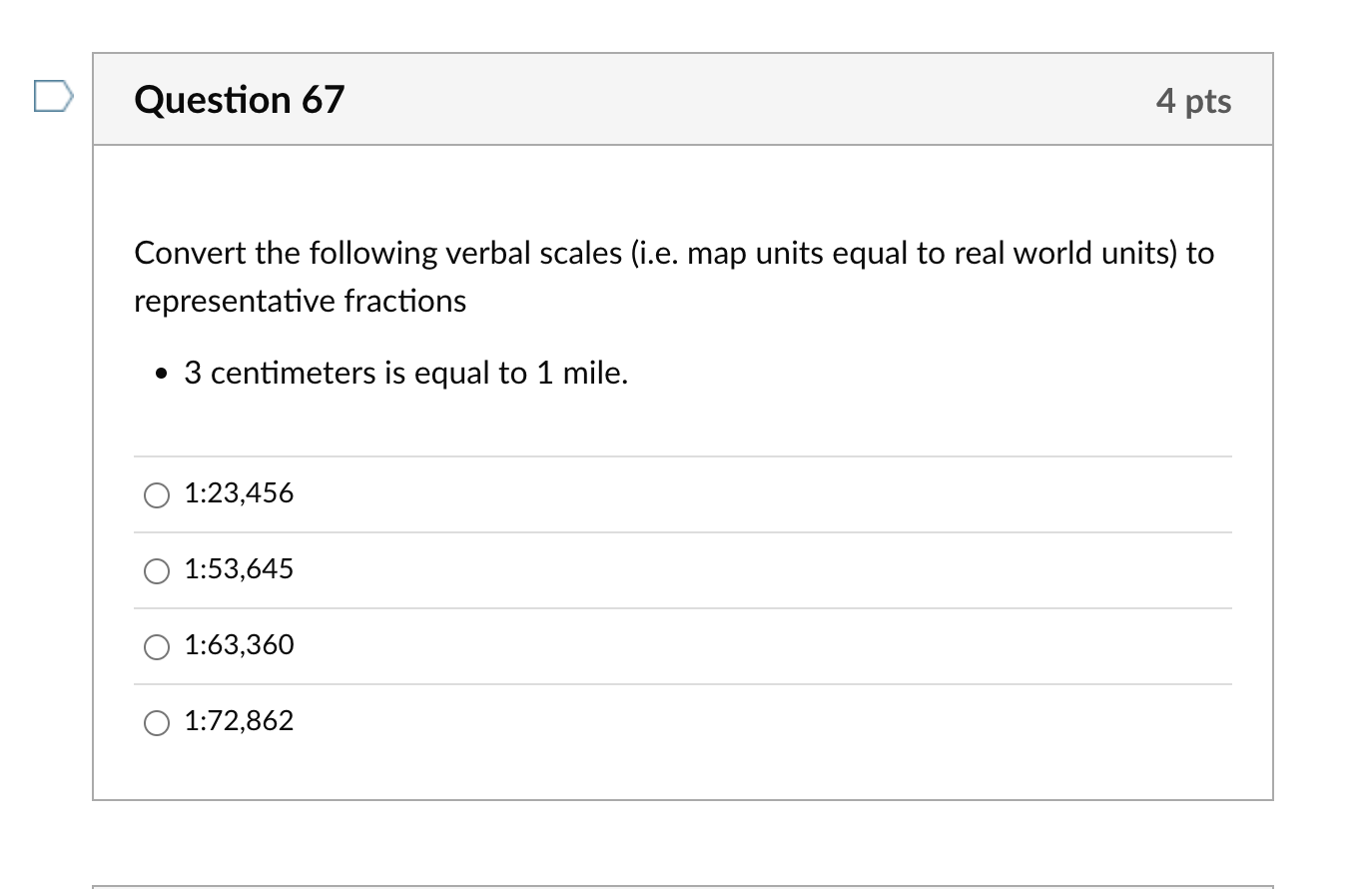This screenshot has width=1372, height=889.
Task: Click the flag icon to mark Question 67
Action: coord(51,96)
